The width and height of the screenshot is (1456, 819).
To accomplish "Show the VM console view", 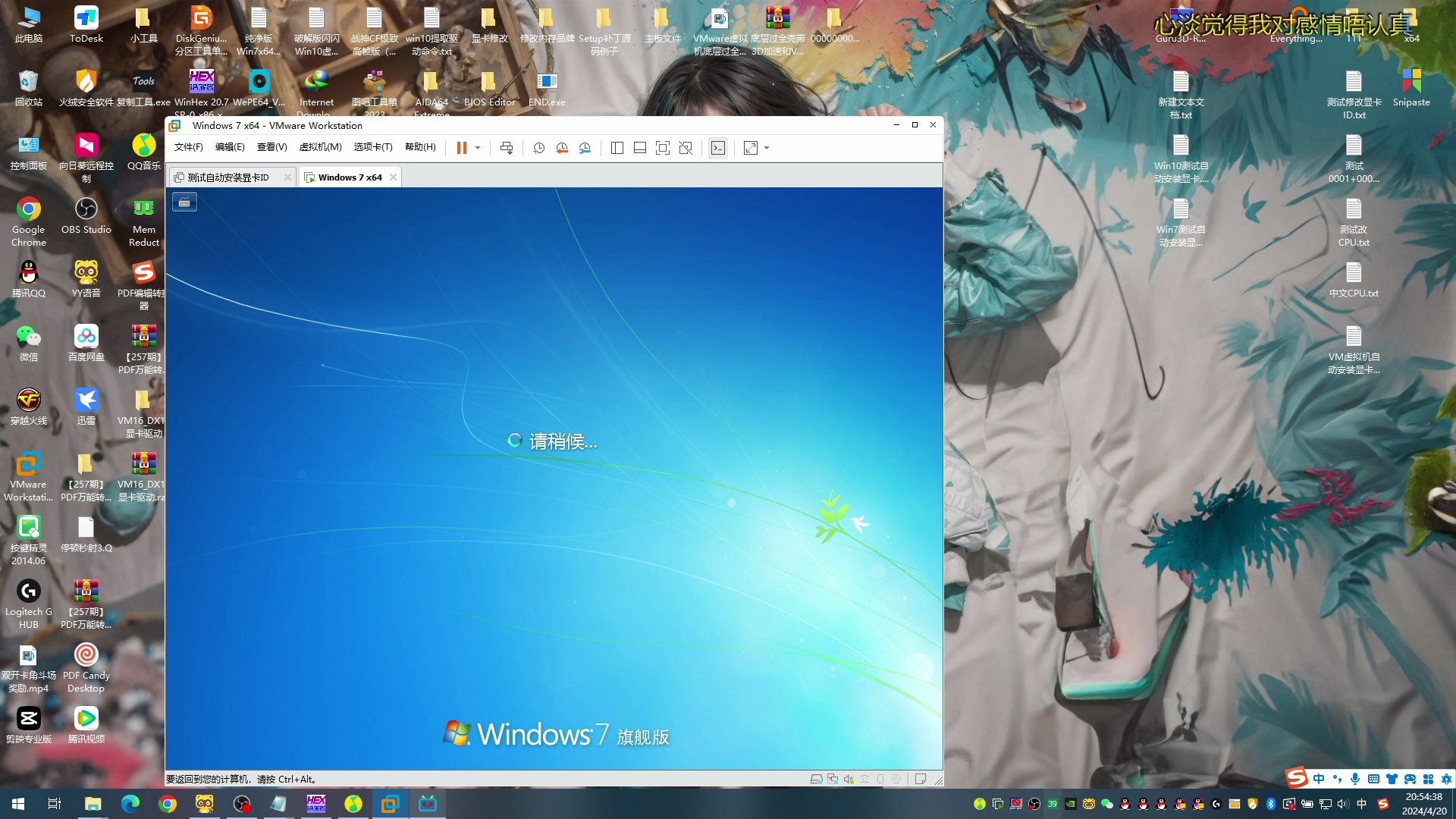I will (718, 148).
